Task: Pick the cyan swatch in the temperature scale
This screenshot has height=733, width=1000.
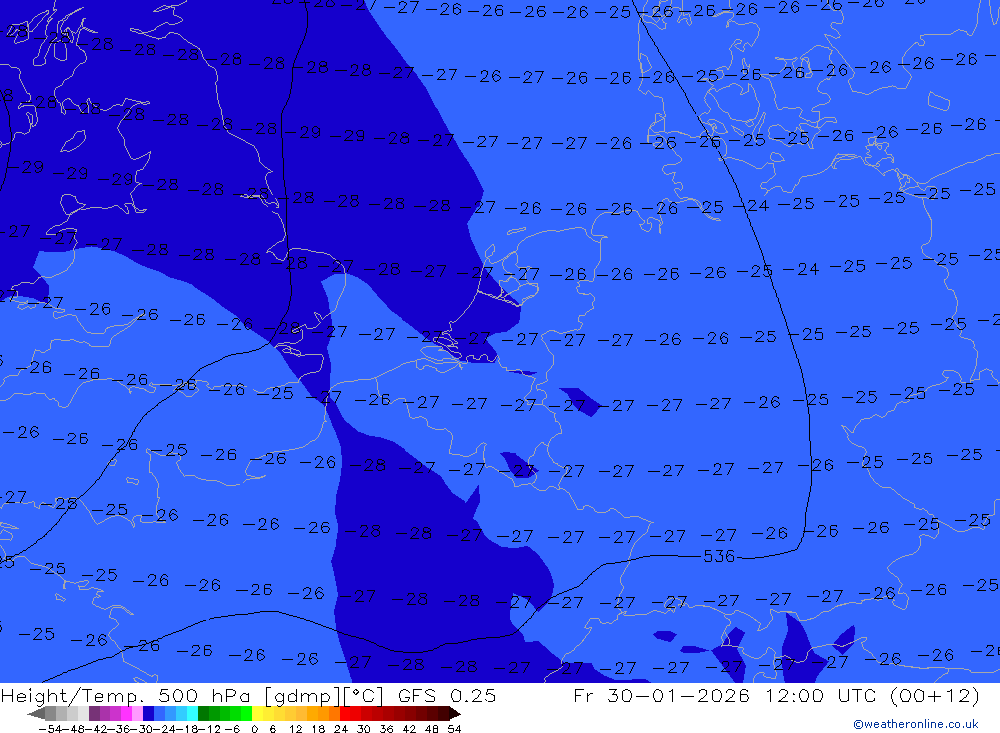Action: 193,713
